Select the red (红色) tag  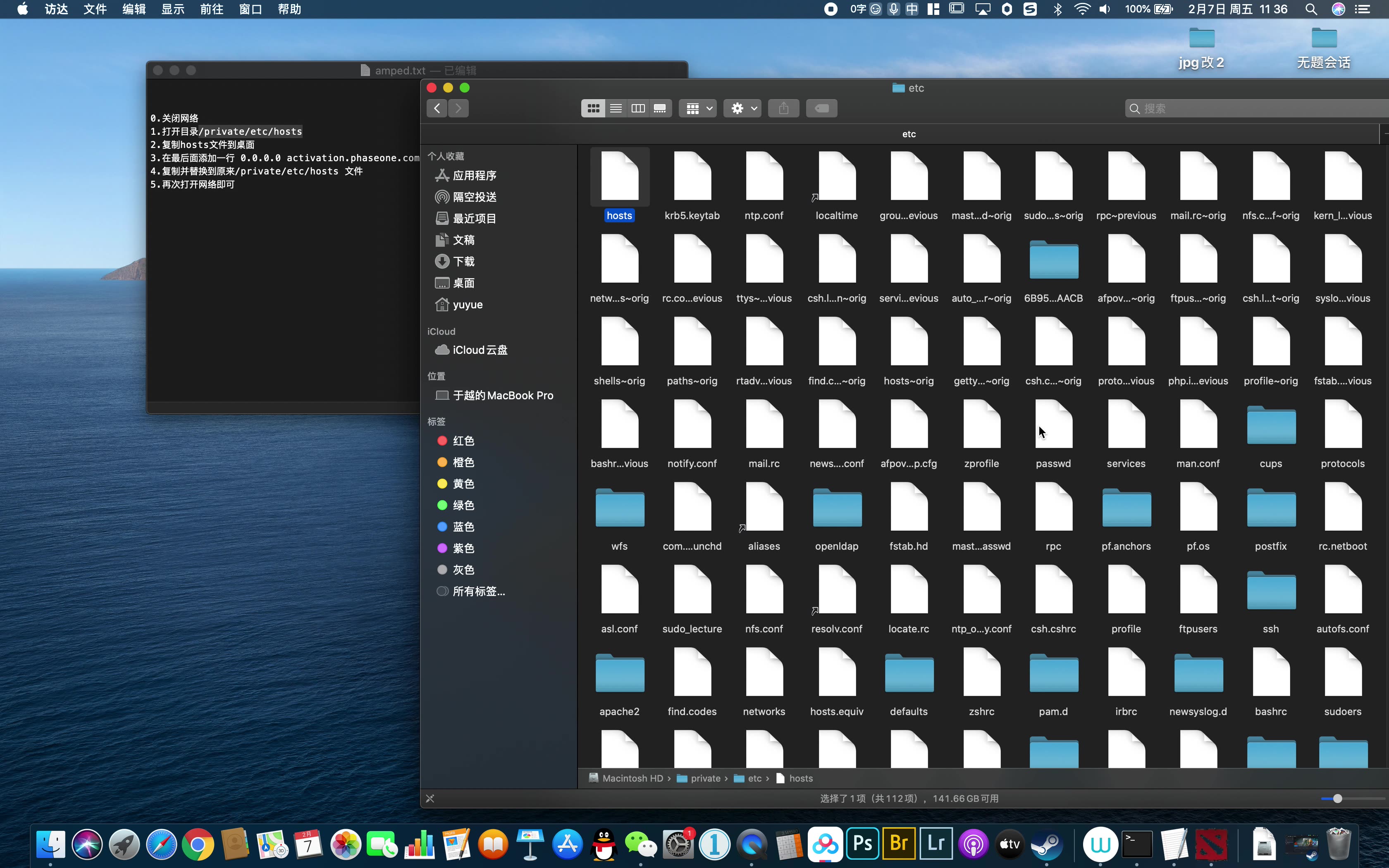[463, 441]
